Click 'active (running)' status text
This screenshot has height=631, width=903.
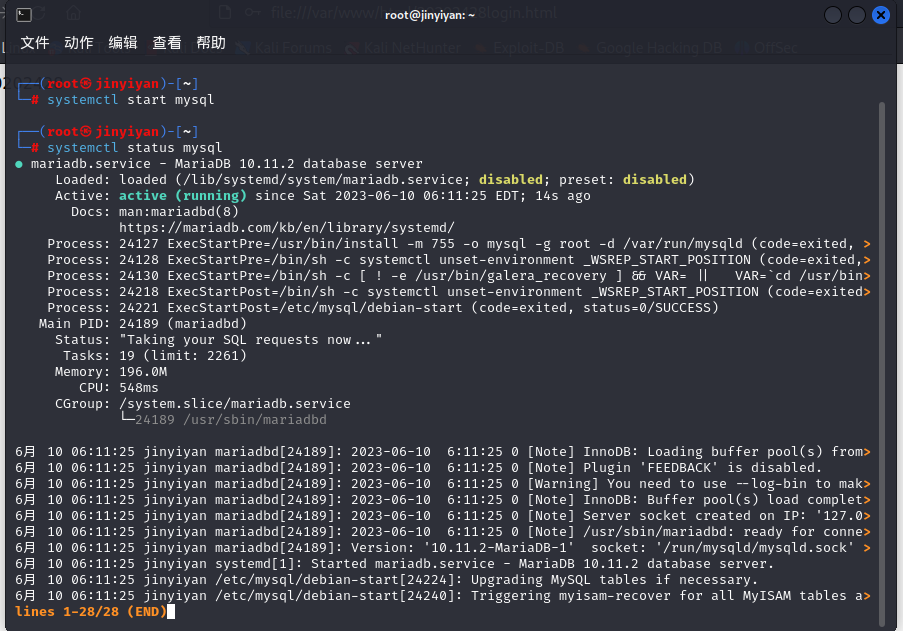tap(183, 196)
